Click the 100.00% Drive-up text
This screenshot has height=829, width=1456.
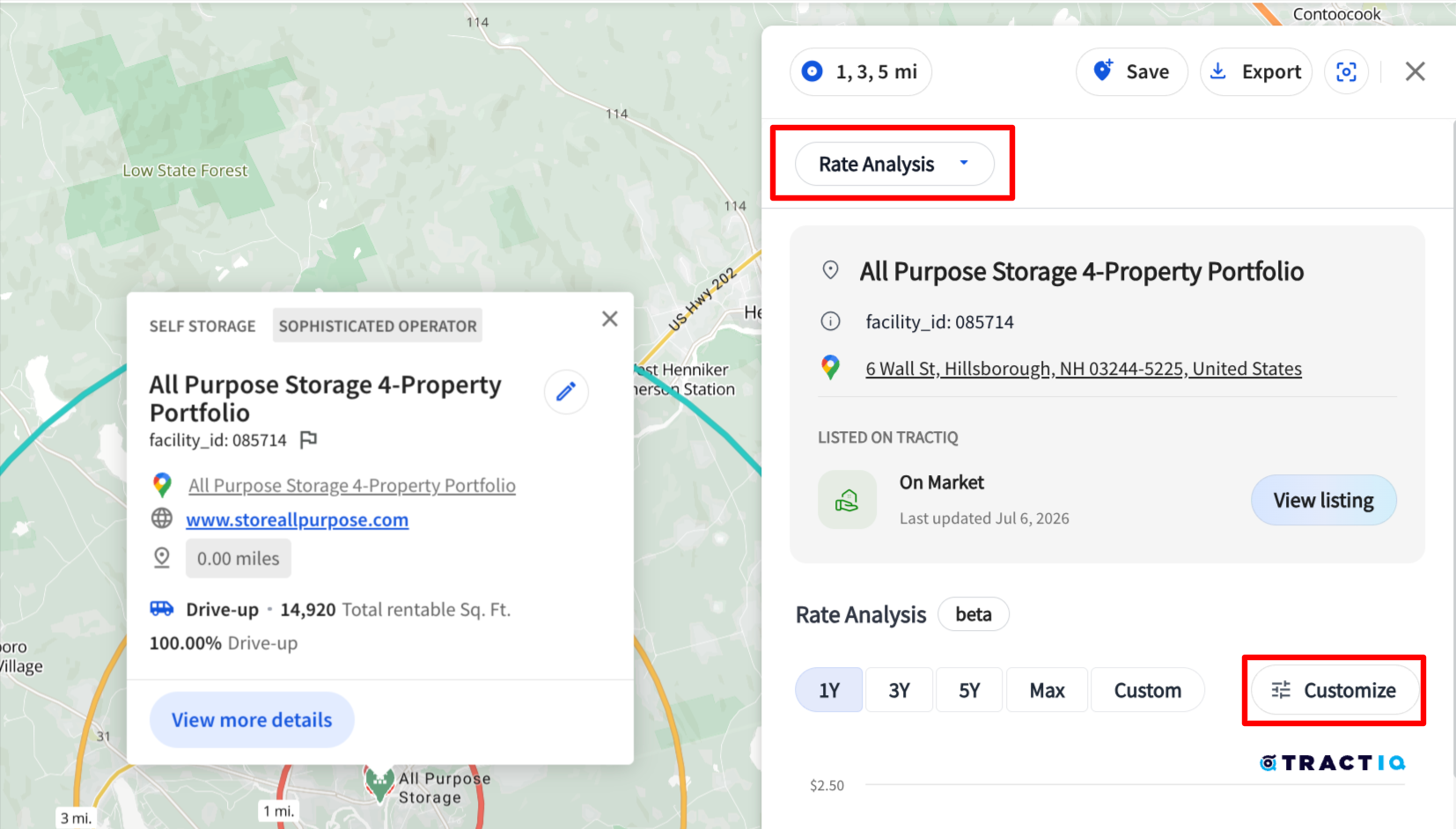click(x=224, y=643)
